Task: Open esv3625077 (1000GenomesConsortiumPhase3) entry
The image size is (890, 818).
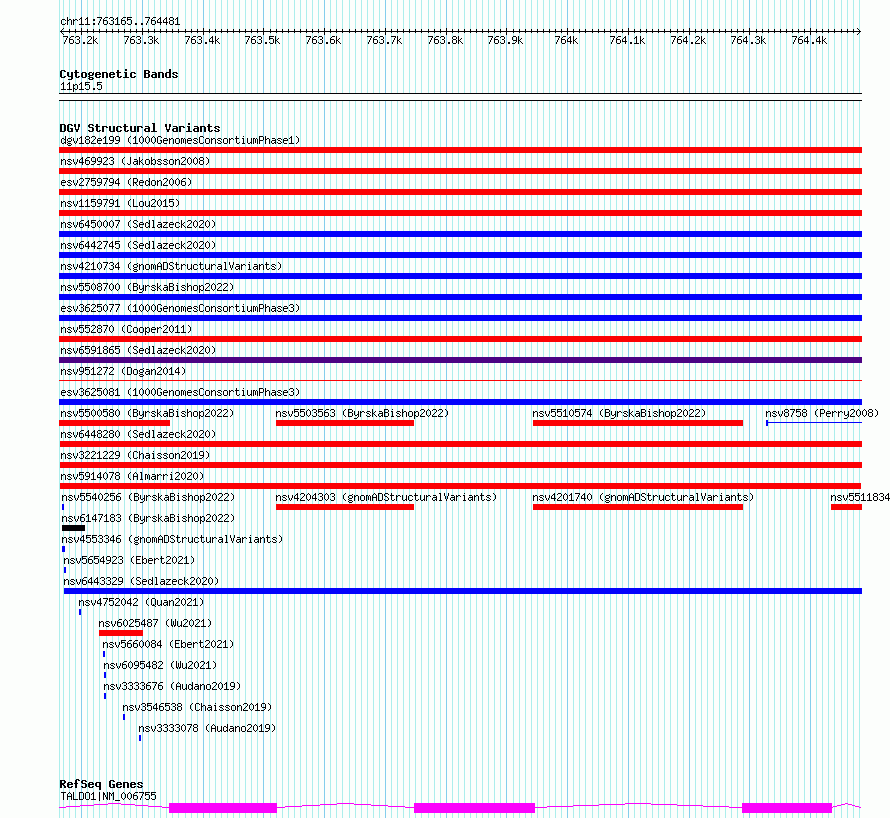Action: (180, 308)
